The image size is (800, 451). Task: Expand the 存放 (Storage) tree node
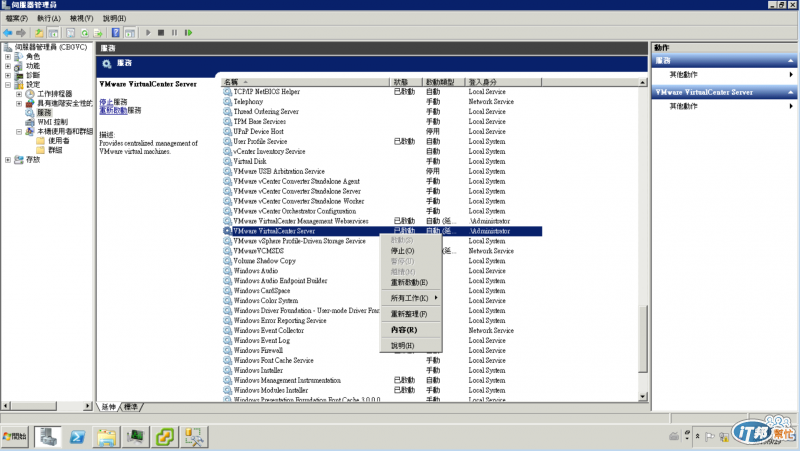pyautogui.click(x=8, y=160)
